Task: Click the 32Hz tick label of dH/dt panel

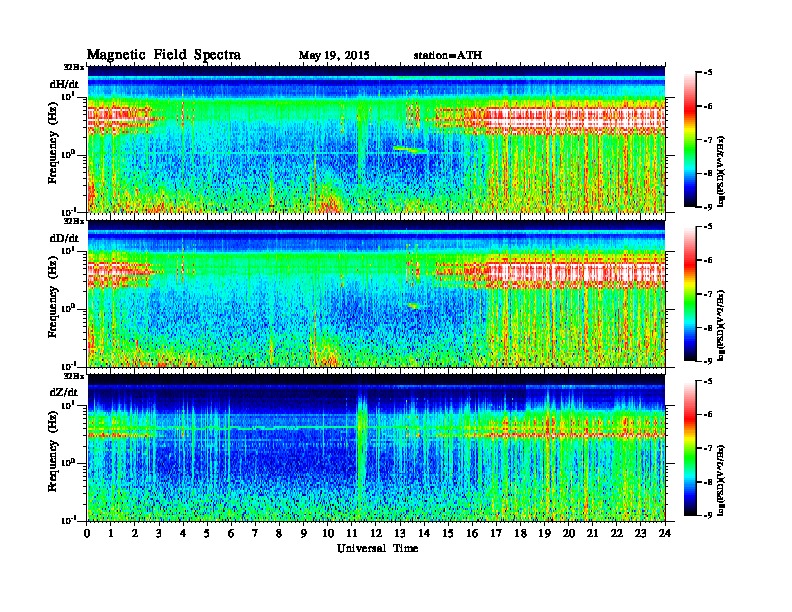Action: pos(74,67)
